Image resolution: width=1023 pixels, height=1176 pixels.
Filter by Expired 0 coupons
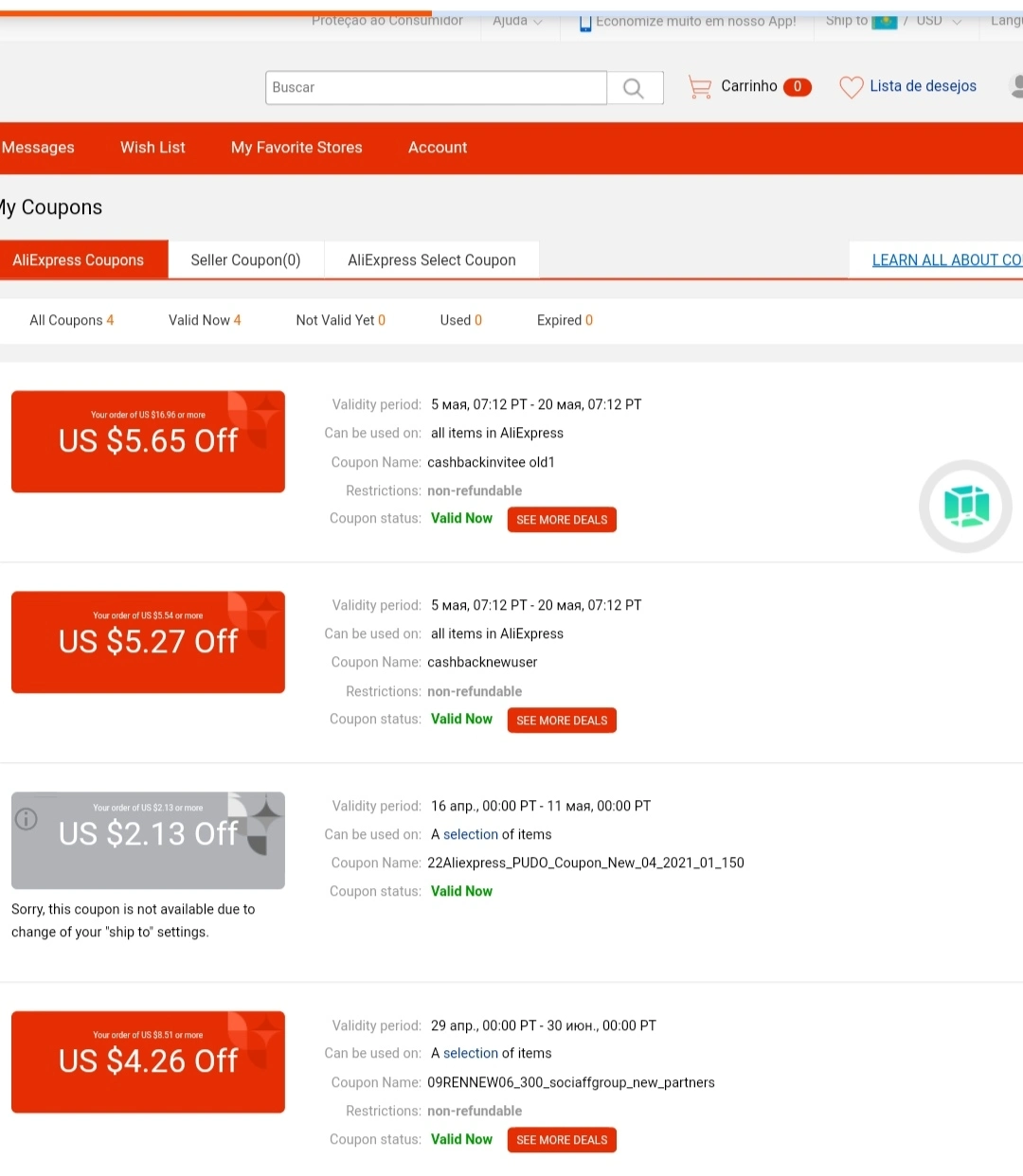565,320
